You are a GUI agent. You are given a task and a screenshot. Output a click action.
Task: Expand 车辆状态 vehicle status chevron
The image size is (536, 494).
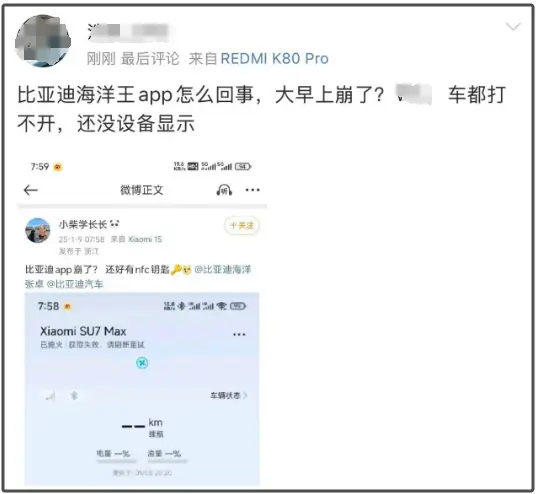point(228,396)
